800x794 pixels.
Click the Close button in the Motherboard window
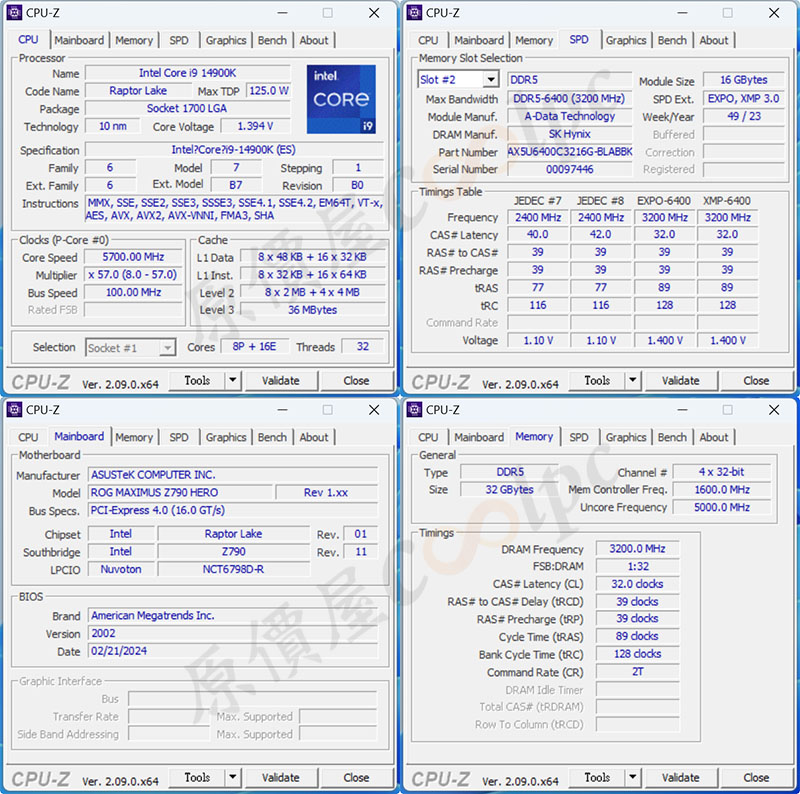pos(356,778)
